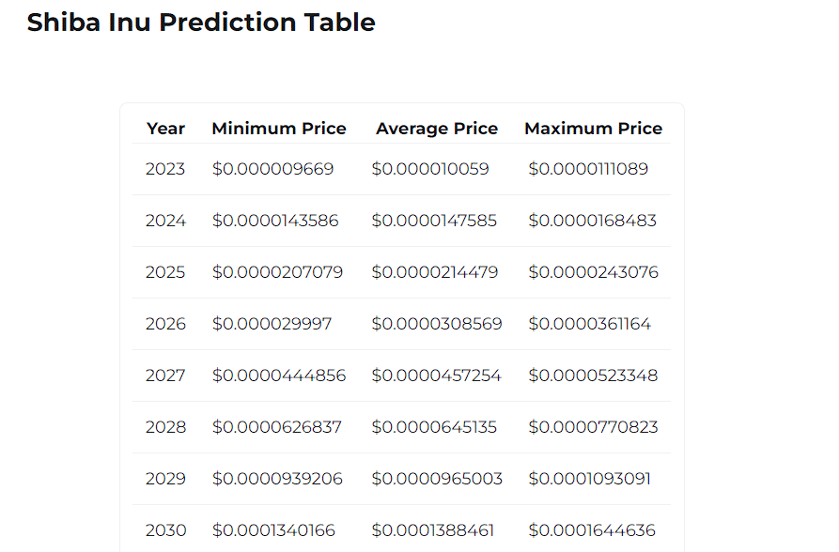Screen dimensions: 839x552
Task: Click 2026 average price $0.0000308569
Action: [437, 324]
